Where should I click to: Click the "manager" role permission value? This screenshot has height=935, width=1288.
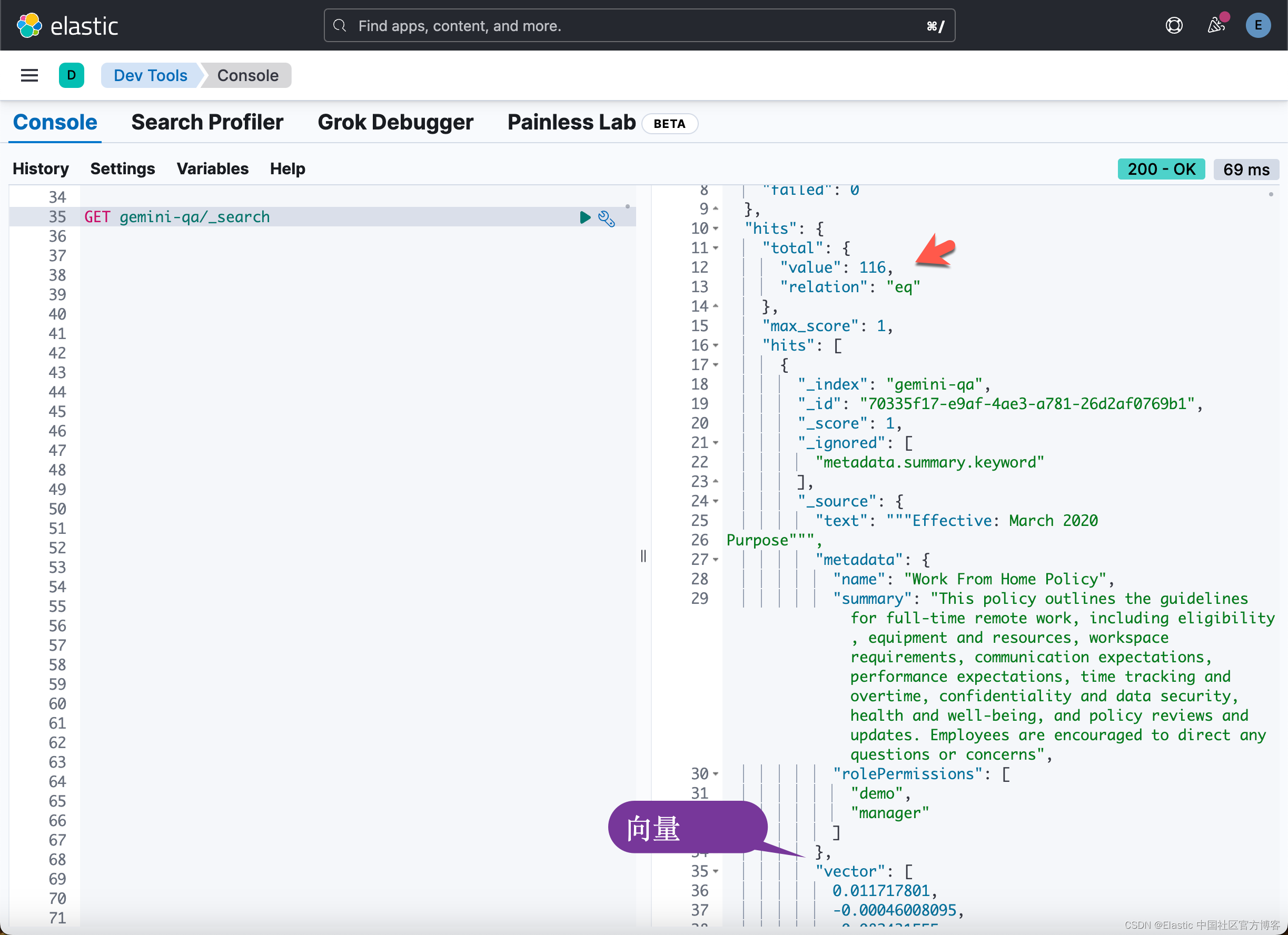click(890, 813)
